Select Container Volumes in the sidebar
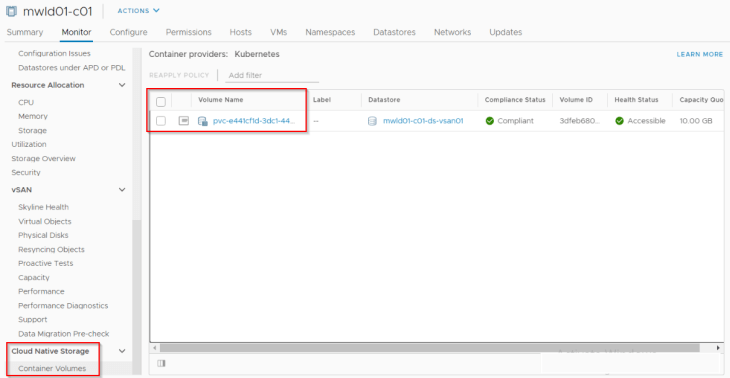Viewport: 730px width, 378px height. click(x=52, y=369)
